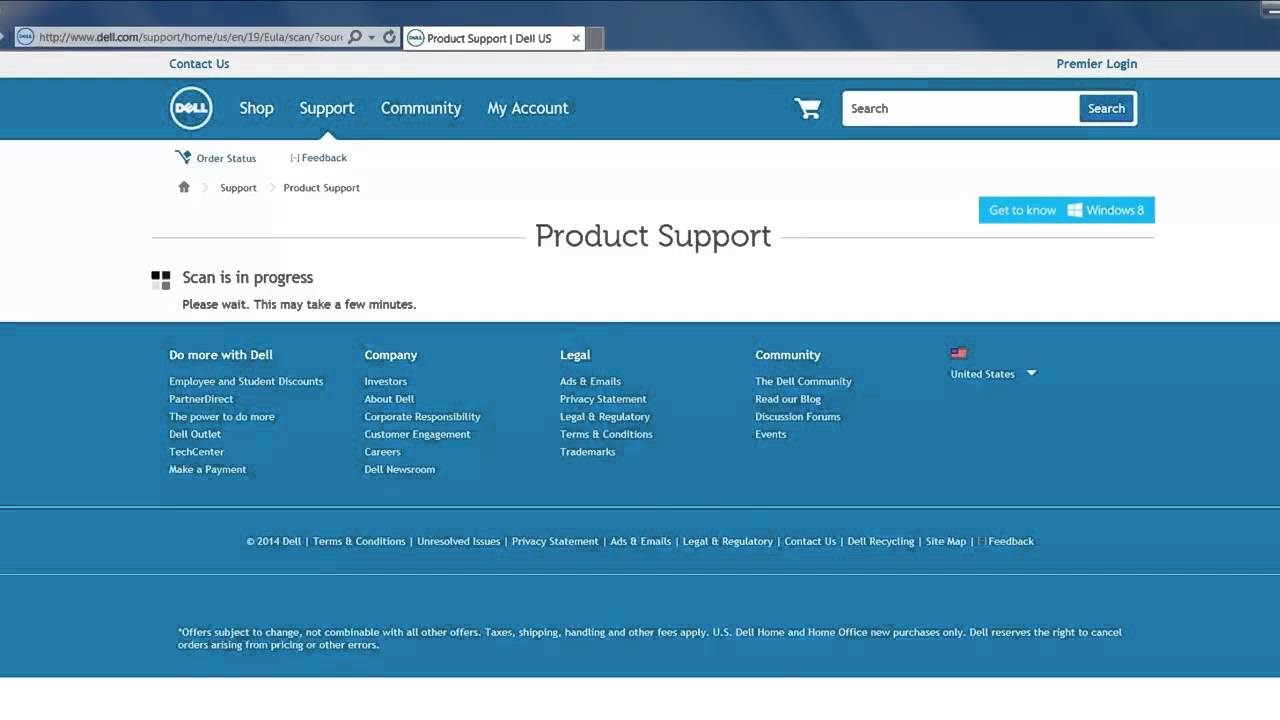
Task: Open Corporate Responsibility link
Action: 422,417
